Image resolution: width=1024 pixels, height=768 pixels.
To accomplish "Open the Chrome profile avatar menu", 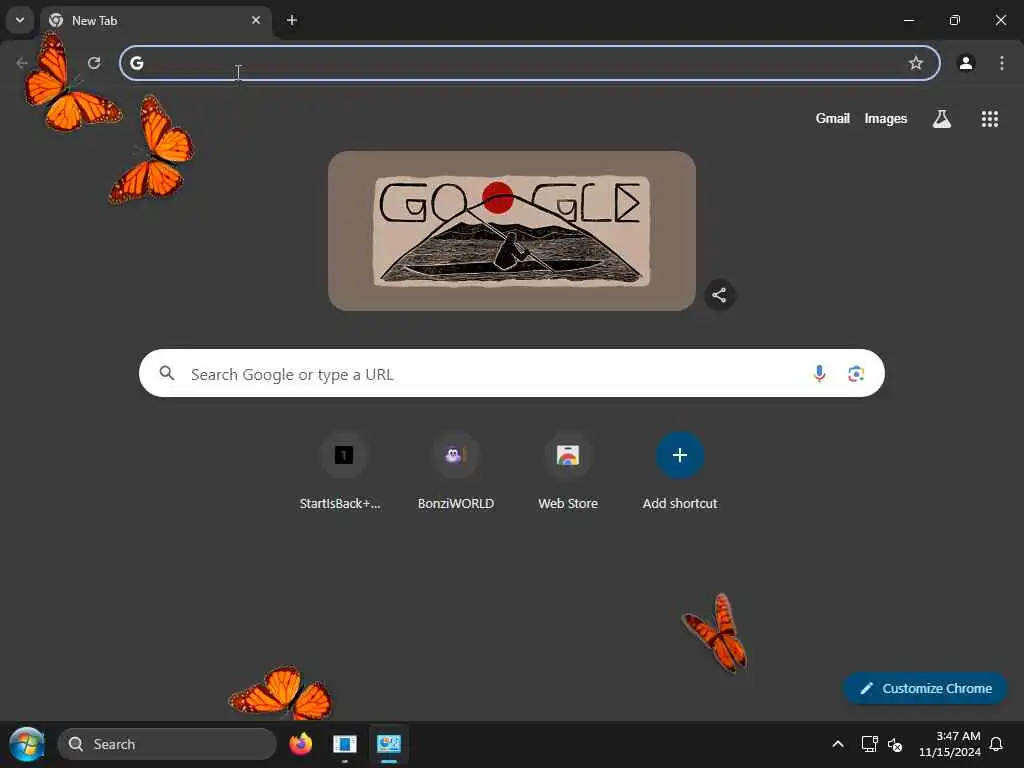I will tap(966, 63).
